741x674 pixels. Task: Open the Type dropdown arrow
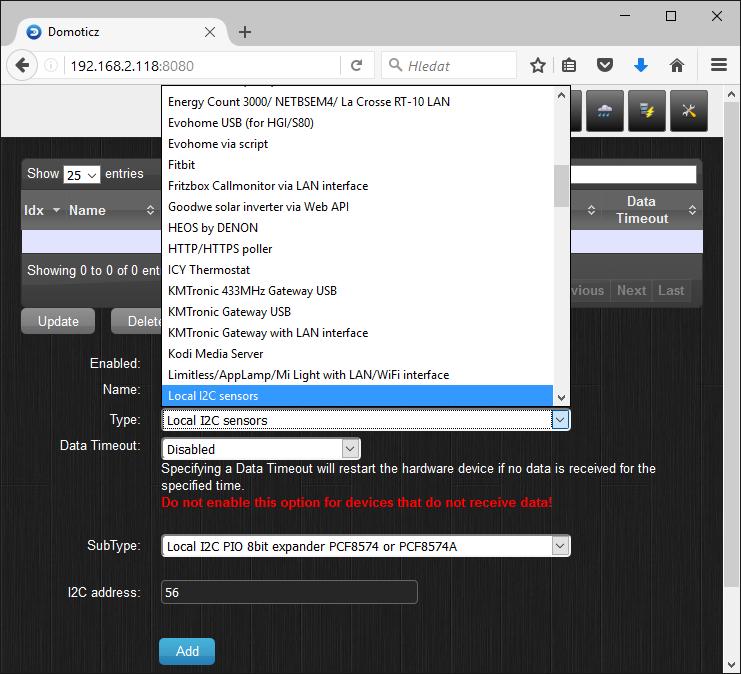tap(560, 420)
